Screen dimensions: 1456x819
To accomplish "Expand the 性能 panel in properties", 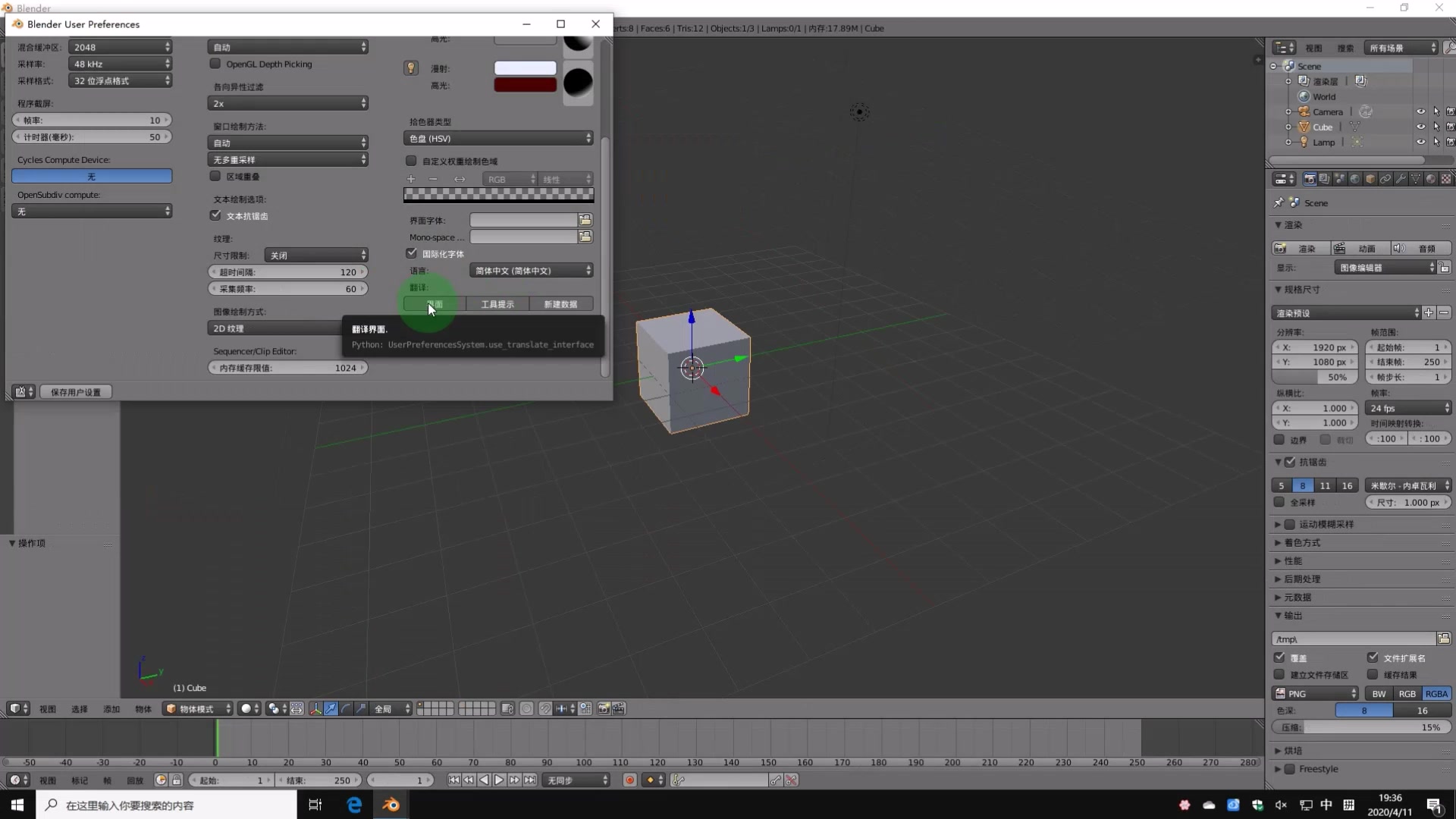I will 1293,561.
